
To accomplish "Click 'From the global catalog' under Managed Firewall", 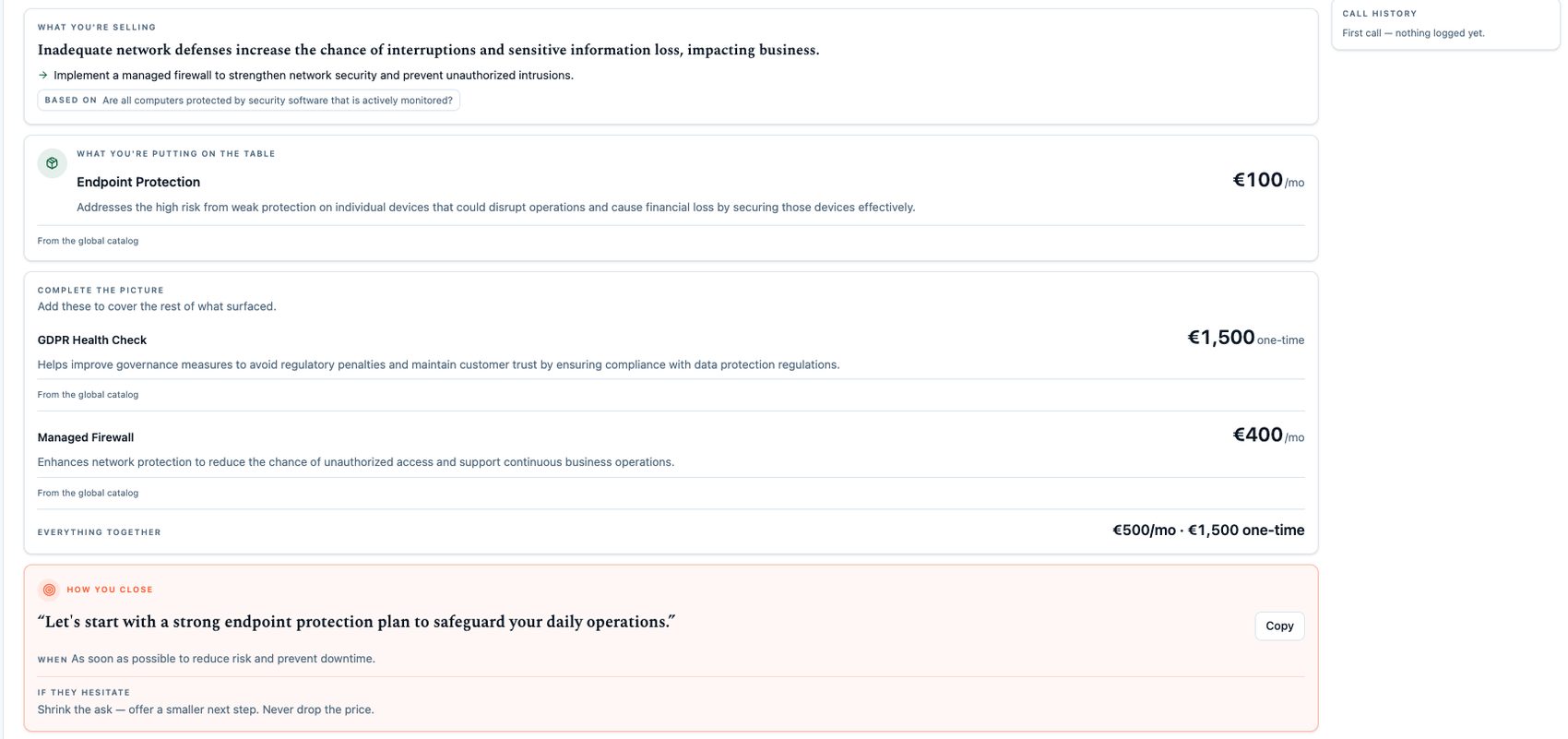I will click(x=88, y=494).
